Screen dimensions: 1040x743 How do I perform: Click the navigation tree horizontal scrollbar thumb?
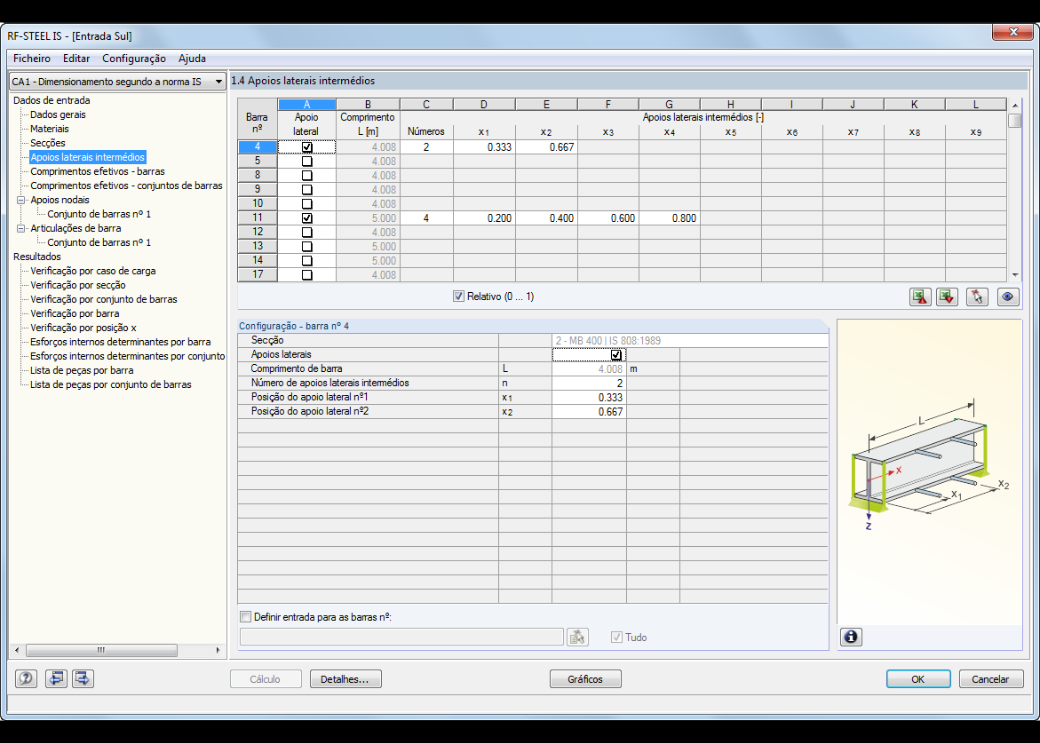[x=101, y=650]
